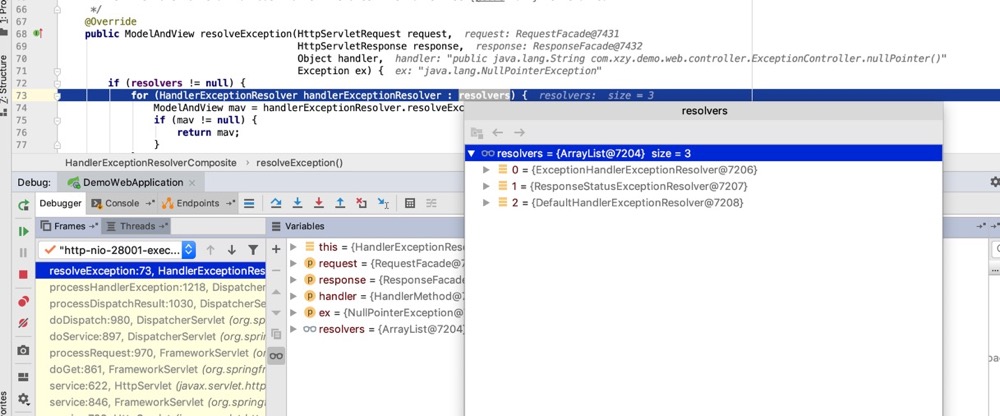Image resolution: width=1000 pixels, height=416 pixels.
Task: Click Variables panel menu icon
Action: coord(276,226)
